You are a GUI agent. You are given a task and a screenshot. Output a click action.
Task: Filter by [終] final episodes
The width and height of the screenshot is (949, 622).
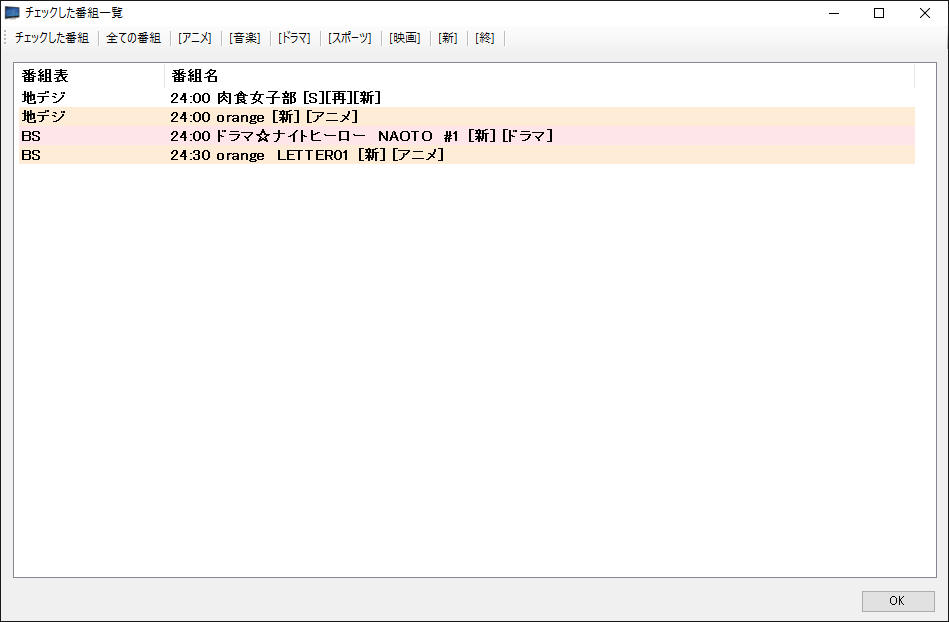[x=485, y=38]
